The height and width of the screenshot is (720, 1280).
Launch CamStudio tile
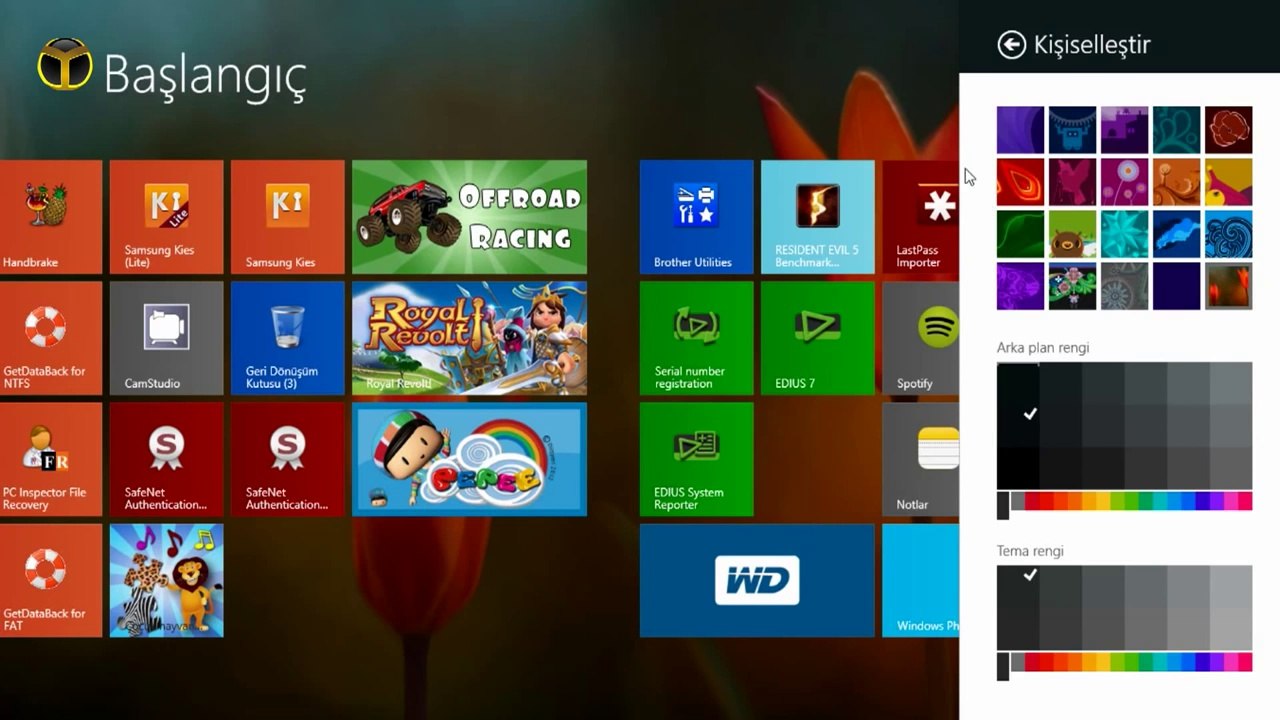click(166, 338)
